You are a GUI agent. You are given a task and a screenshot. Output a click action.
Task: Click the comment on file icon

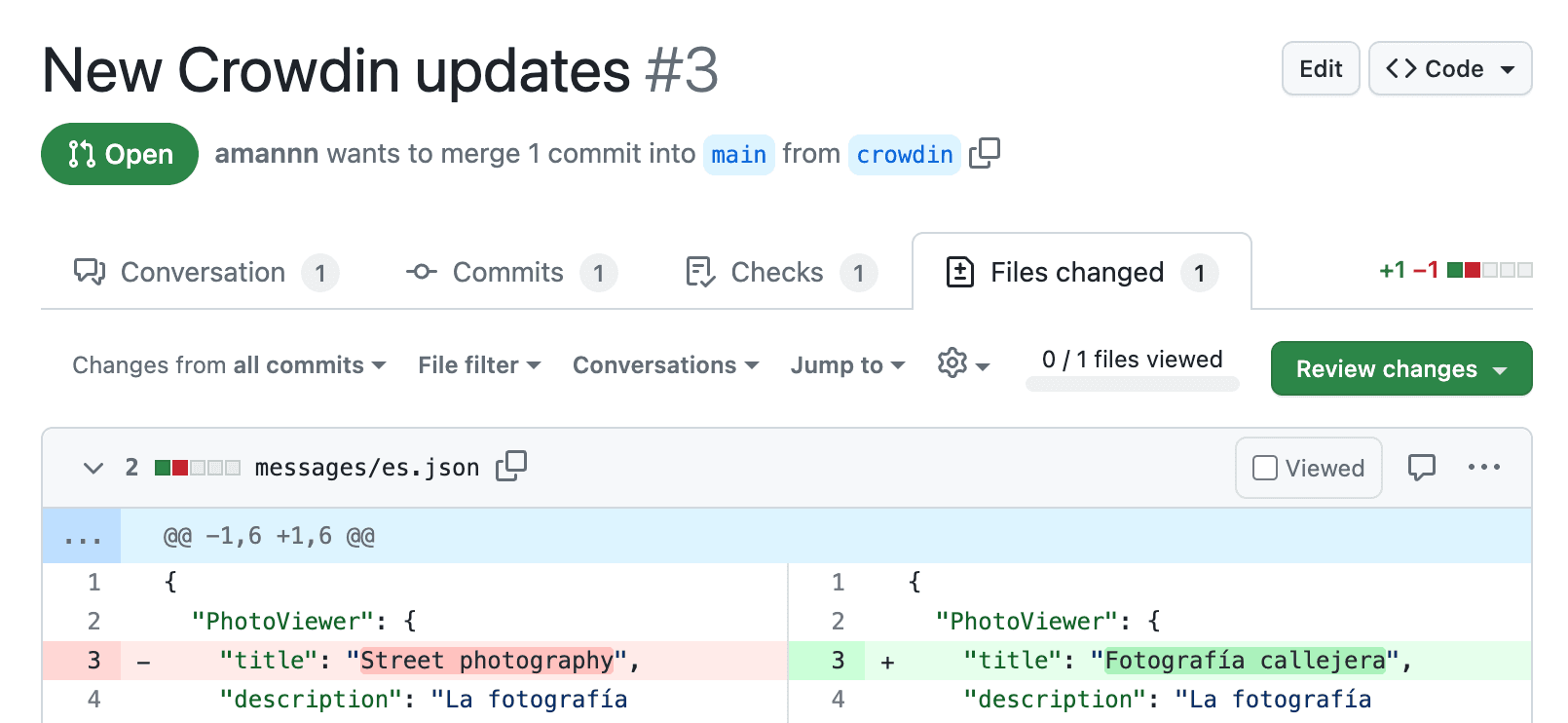pyautogui.click(x=1421, y=468)
